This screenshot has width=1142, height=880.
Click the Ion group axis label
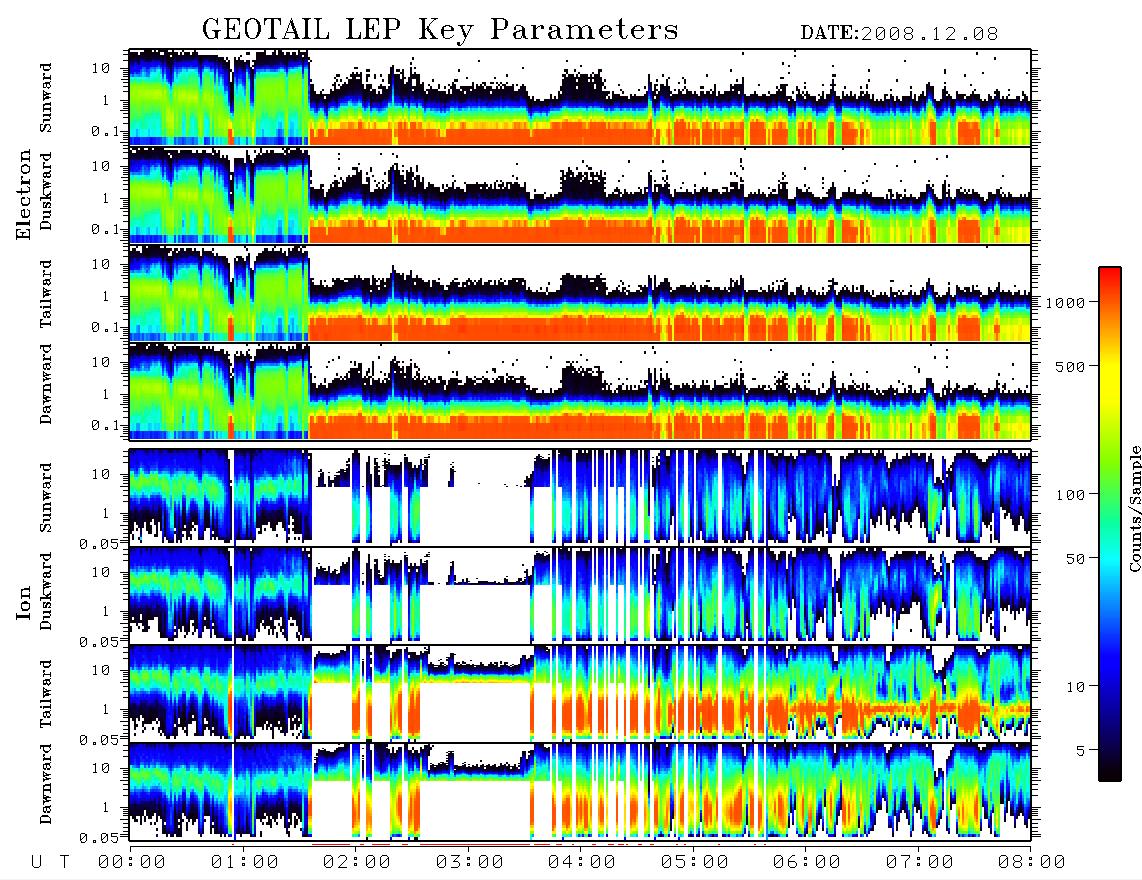pyautogui.click(x=24, y=603)
